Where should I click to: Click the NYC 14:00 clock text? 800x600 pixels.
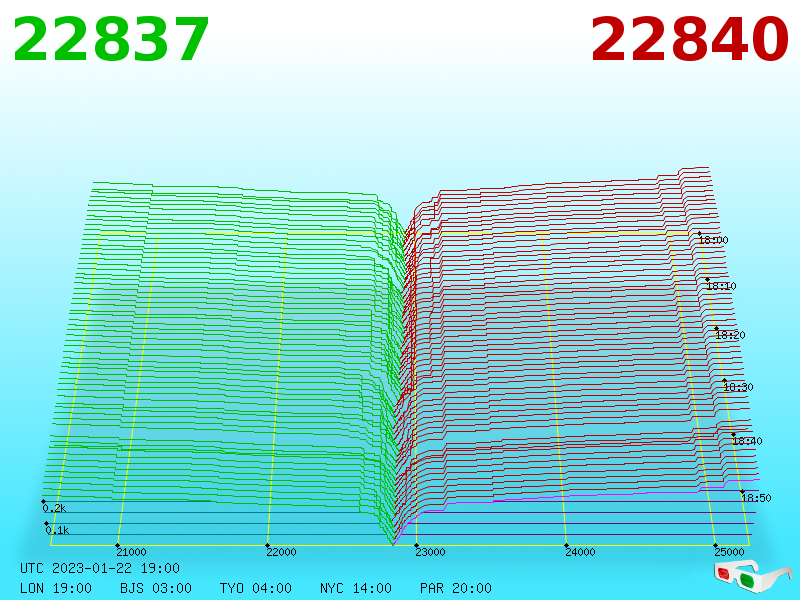coord(356,588)
